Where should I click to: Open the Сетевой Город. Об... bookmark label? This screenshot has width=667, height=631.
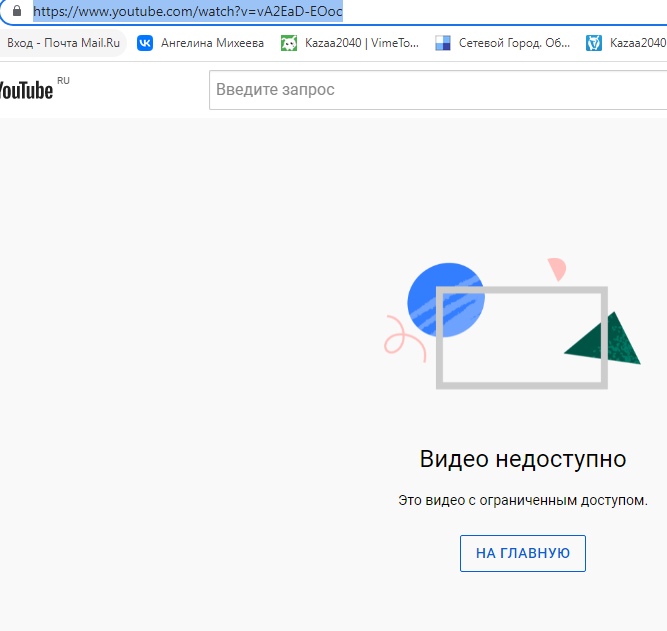click(x=514, y=43)
